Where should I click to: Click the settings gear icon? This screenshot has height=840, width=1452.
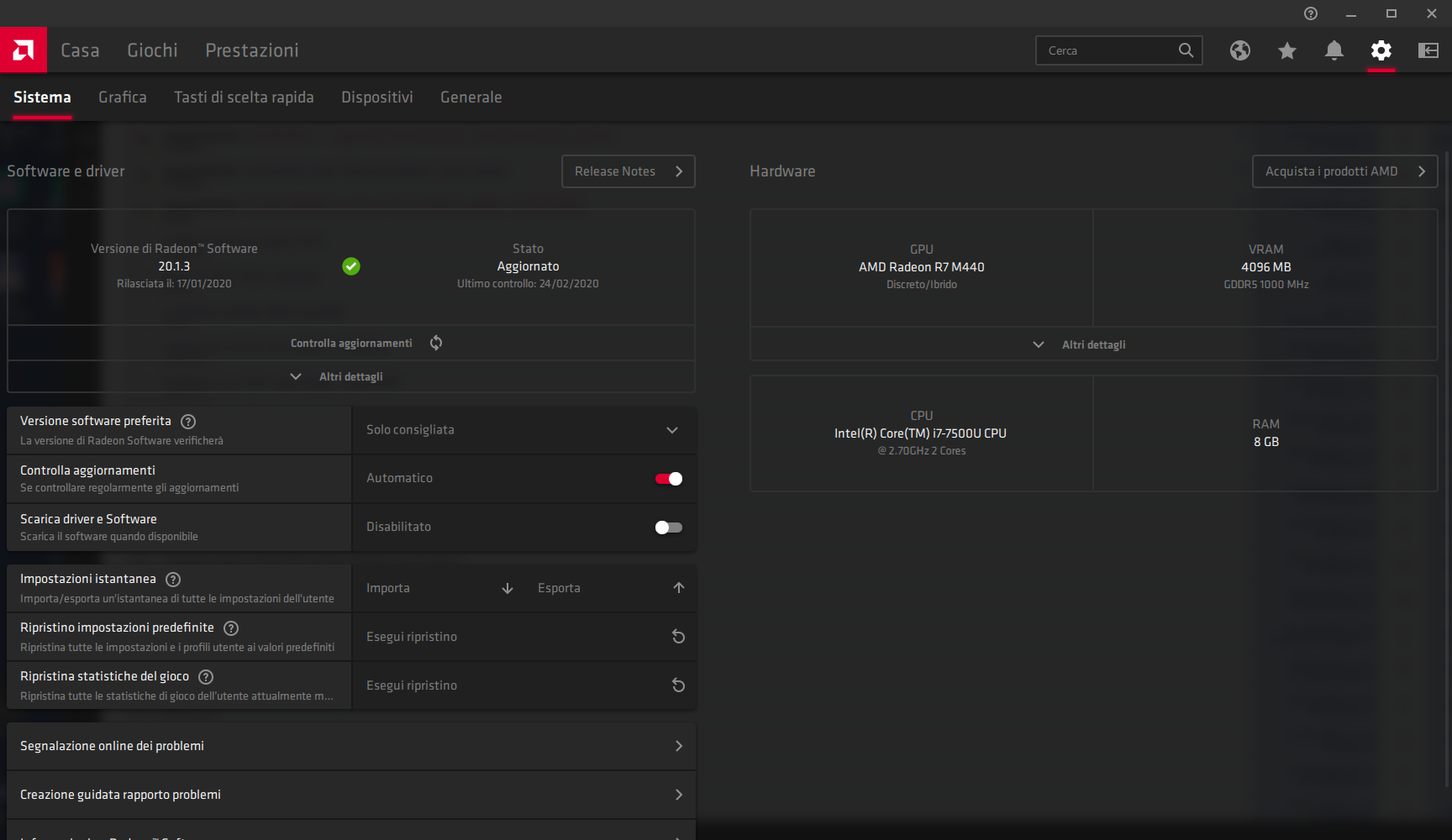pos(1381,50)
